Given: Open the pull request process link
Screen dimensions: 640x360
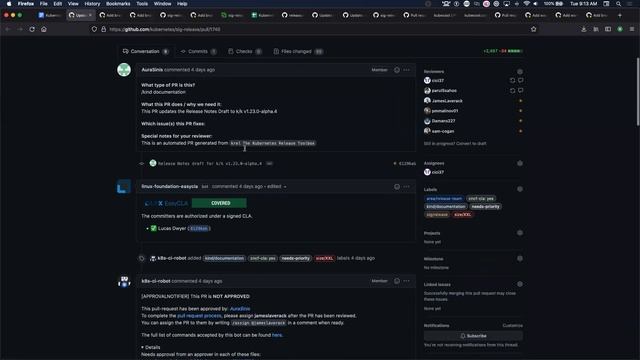Looking at the screenshot, I should coord(199,316).
